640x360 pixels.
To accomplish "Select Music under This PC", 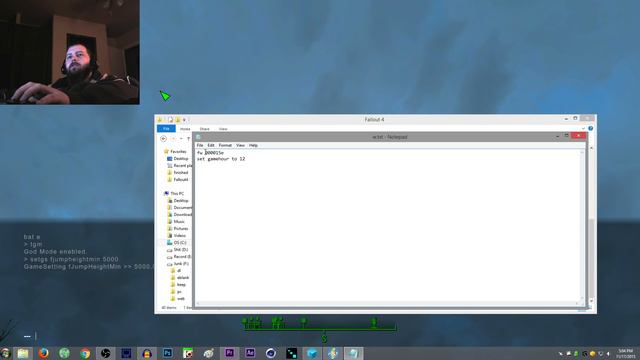I will tap(176, 221).
